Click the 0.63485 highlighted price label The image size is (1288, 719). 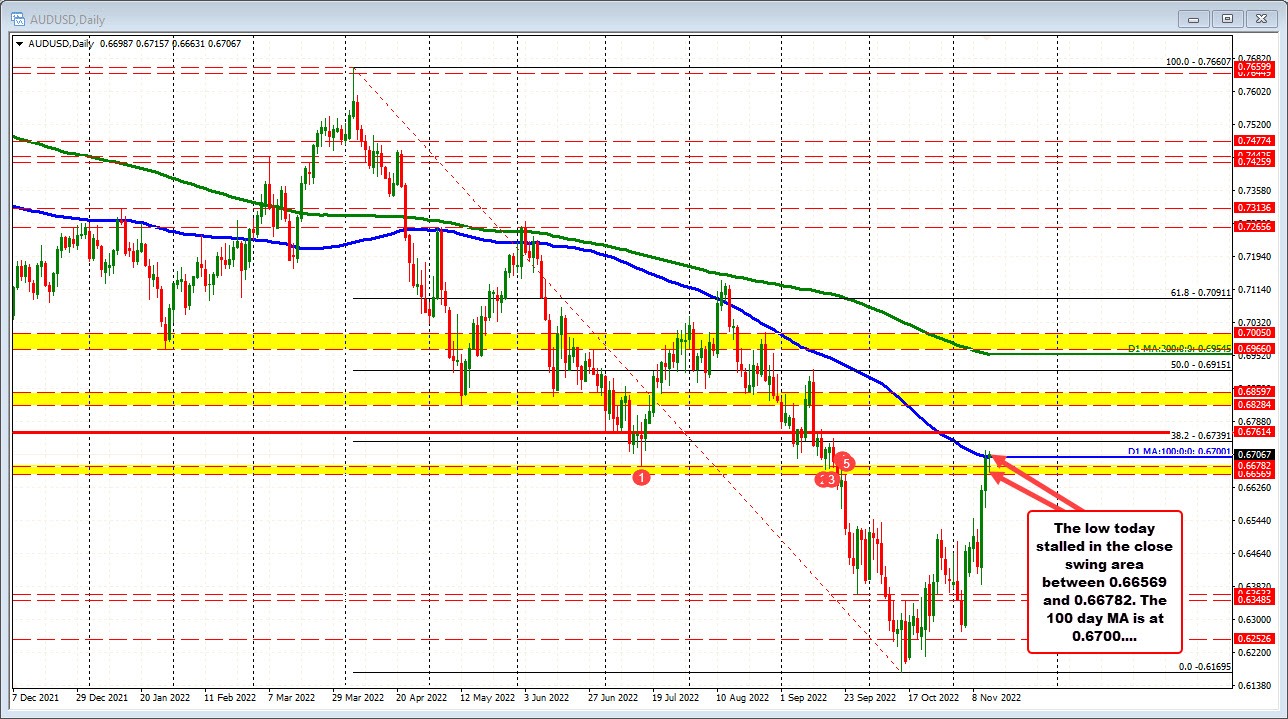click(1253, 602)
